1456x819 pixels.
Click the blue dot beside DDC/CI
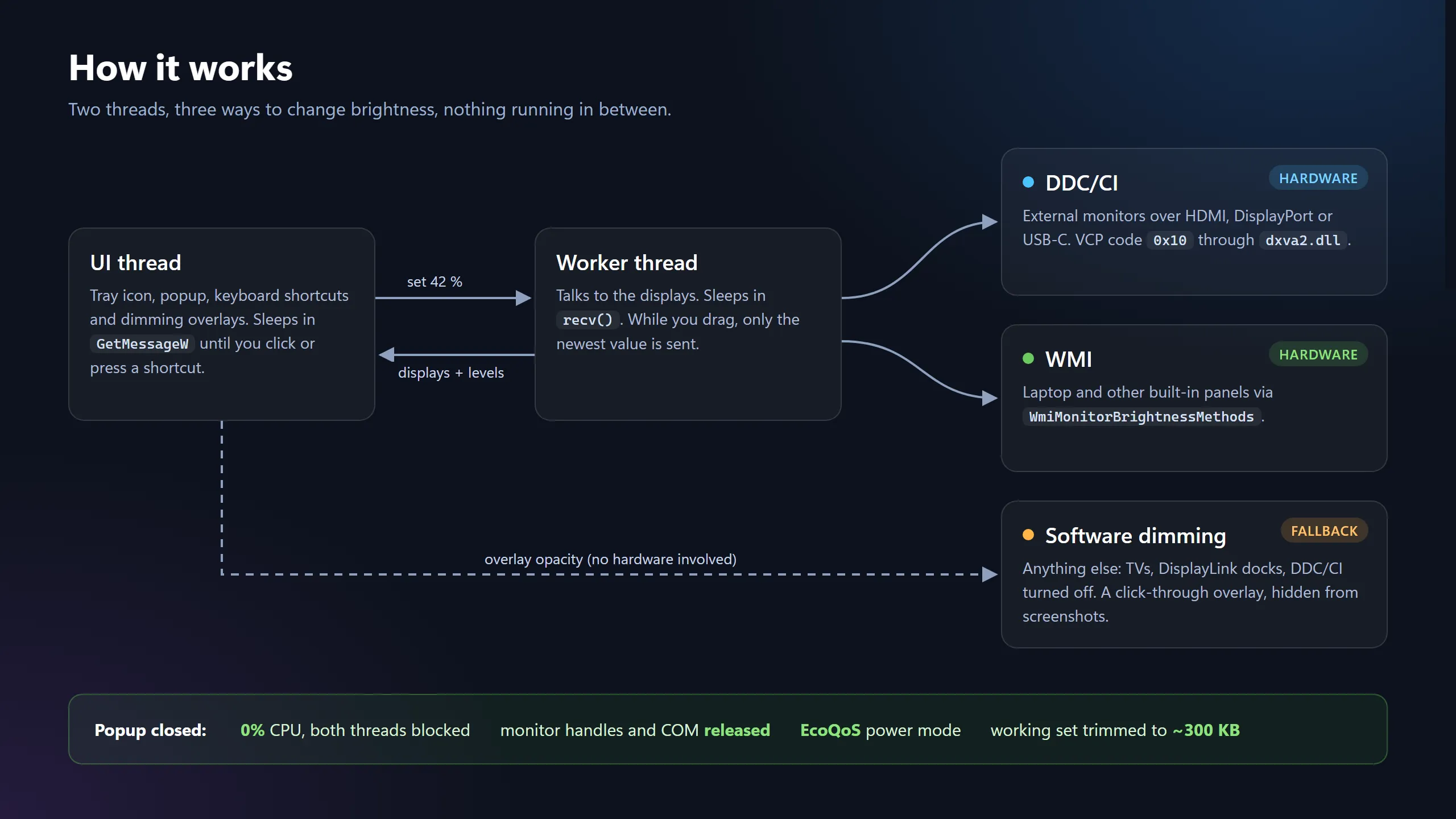tap(1028, 182)
